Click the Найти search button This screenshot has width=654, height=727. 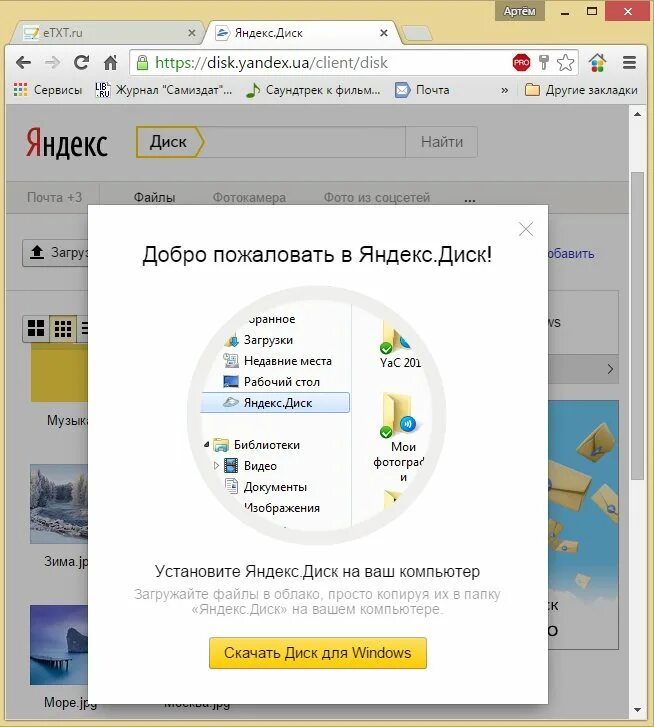tap(441, 142)
